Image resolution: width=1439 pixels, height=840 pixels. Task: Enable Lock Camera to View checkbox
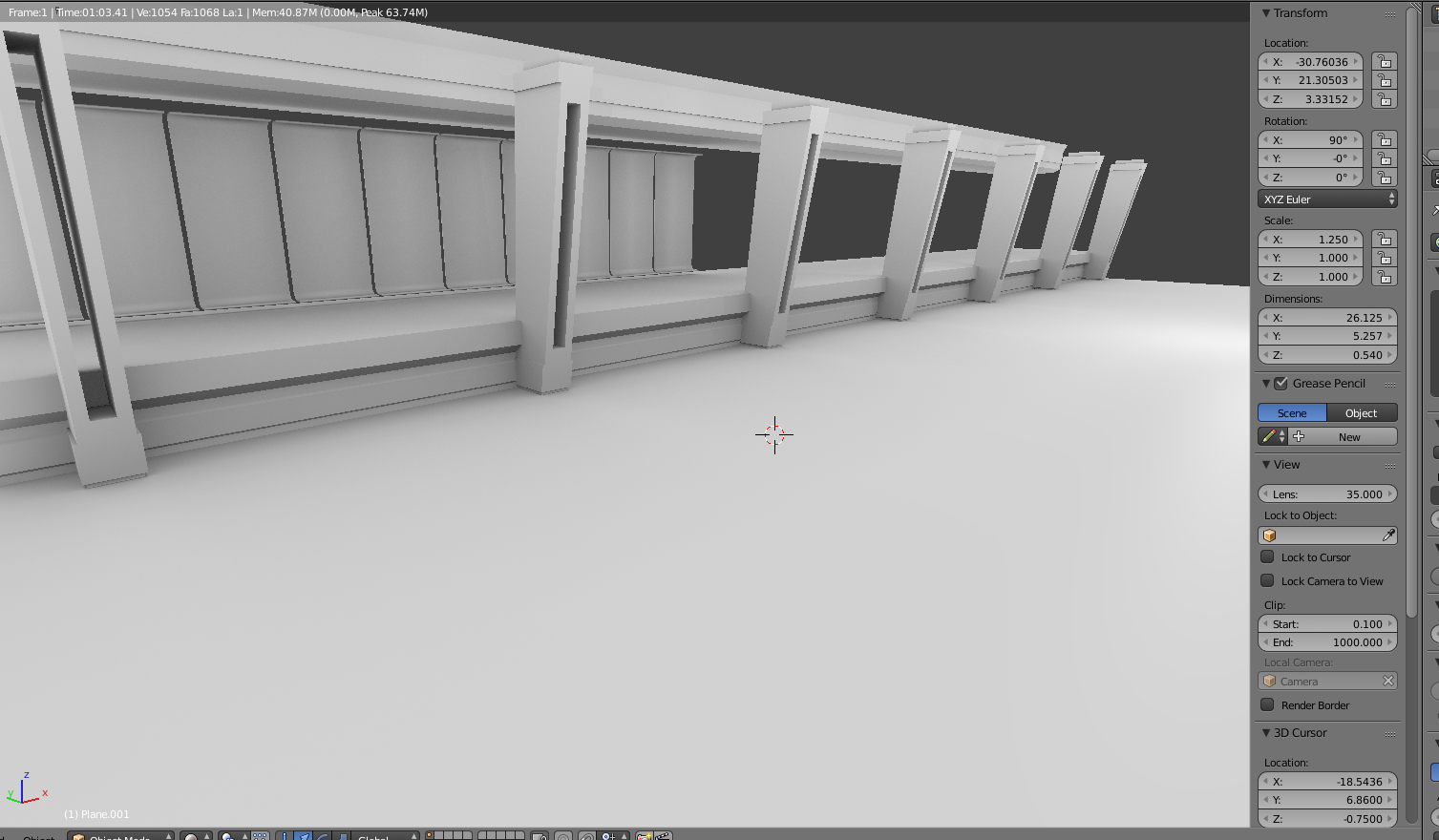pyautogui.click(x=1267, y=580)
